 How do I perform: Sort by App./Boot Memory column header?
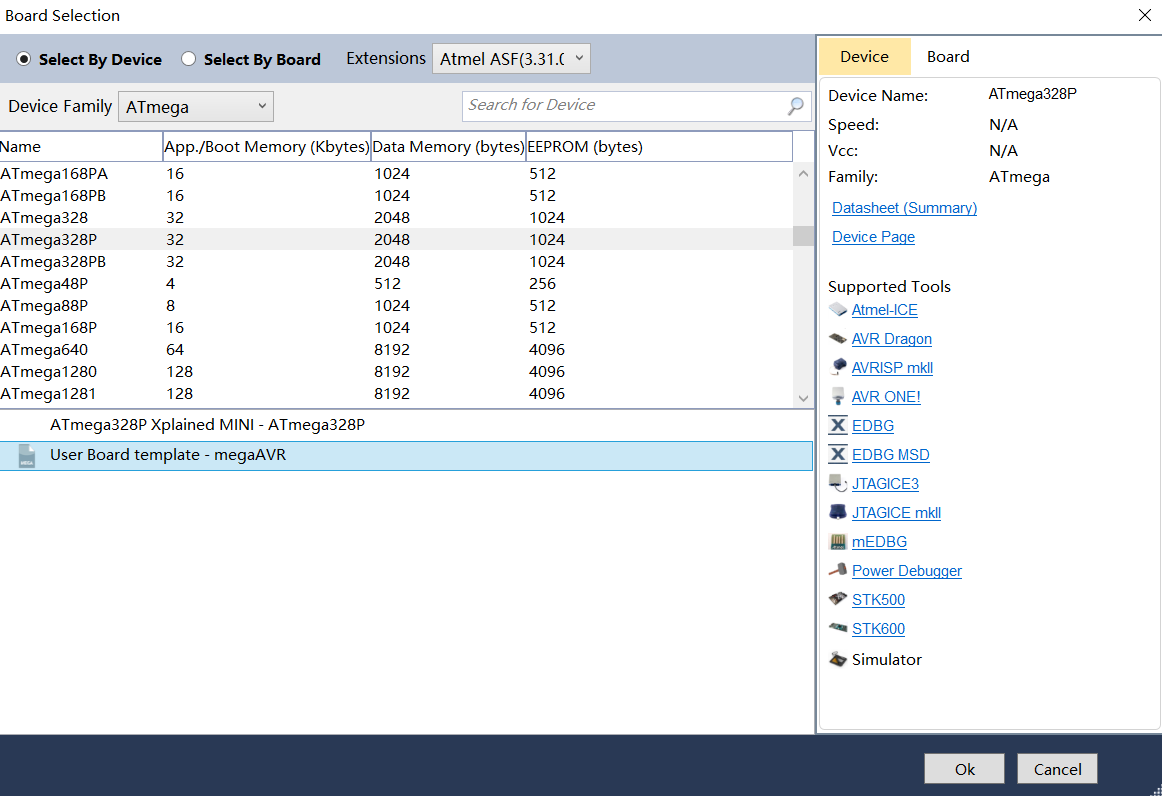[x=267, y=147]
